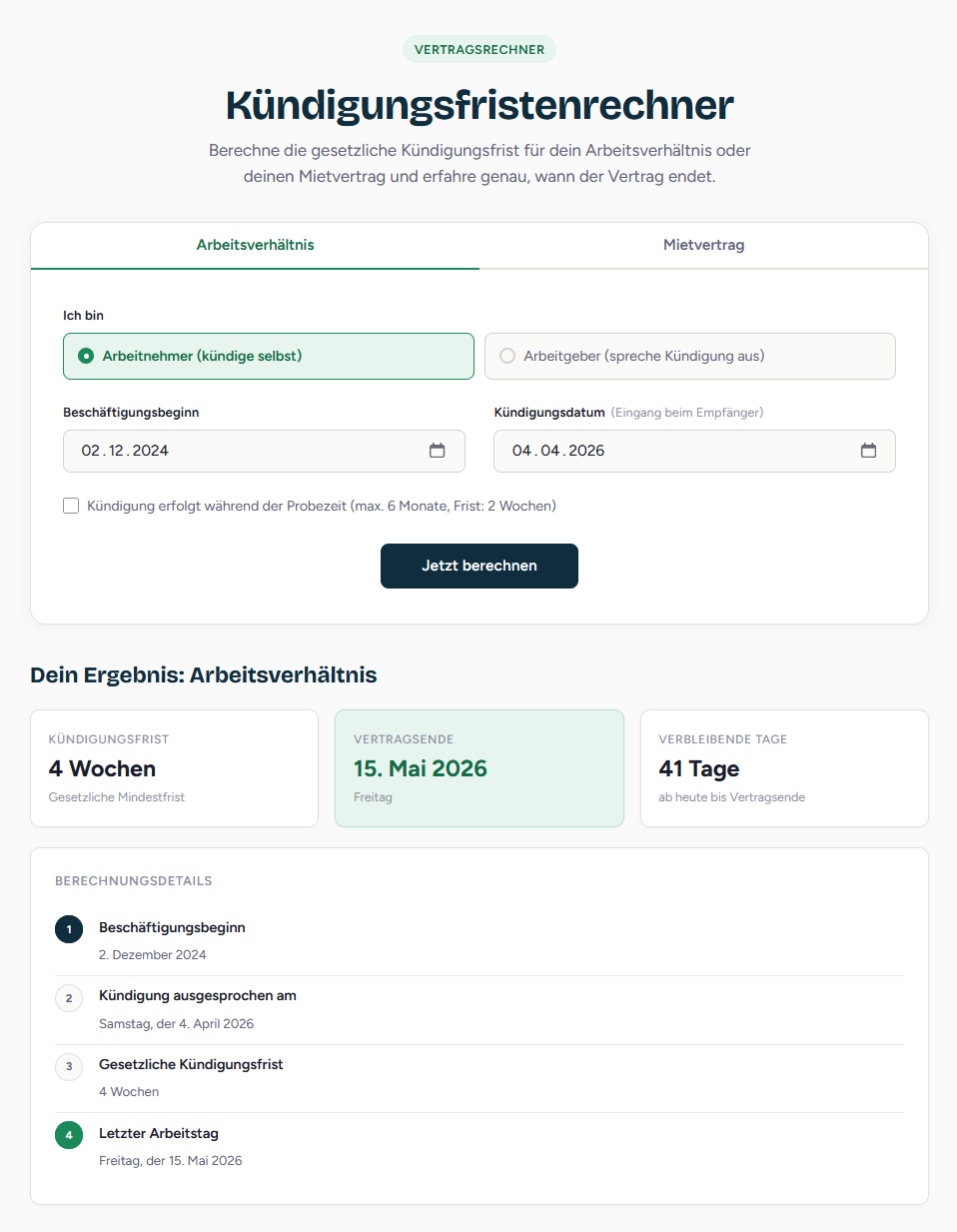Switch to the Mietvertrag tab
Image resolution: width=957 pixels, height=1232 pixels.
[x=704, y=245]
